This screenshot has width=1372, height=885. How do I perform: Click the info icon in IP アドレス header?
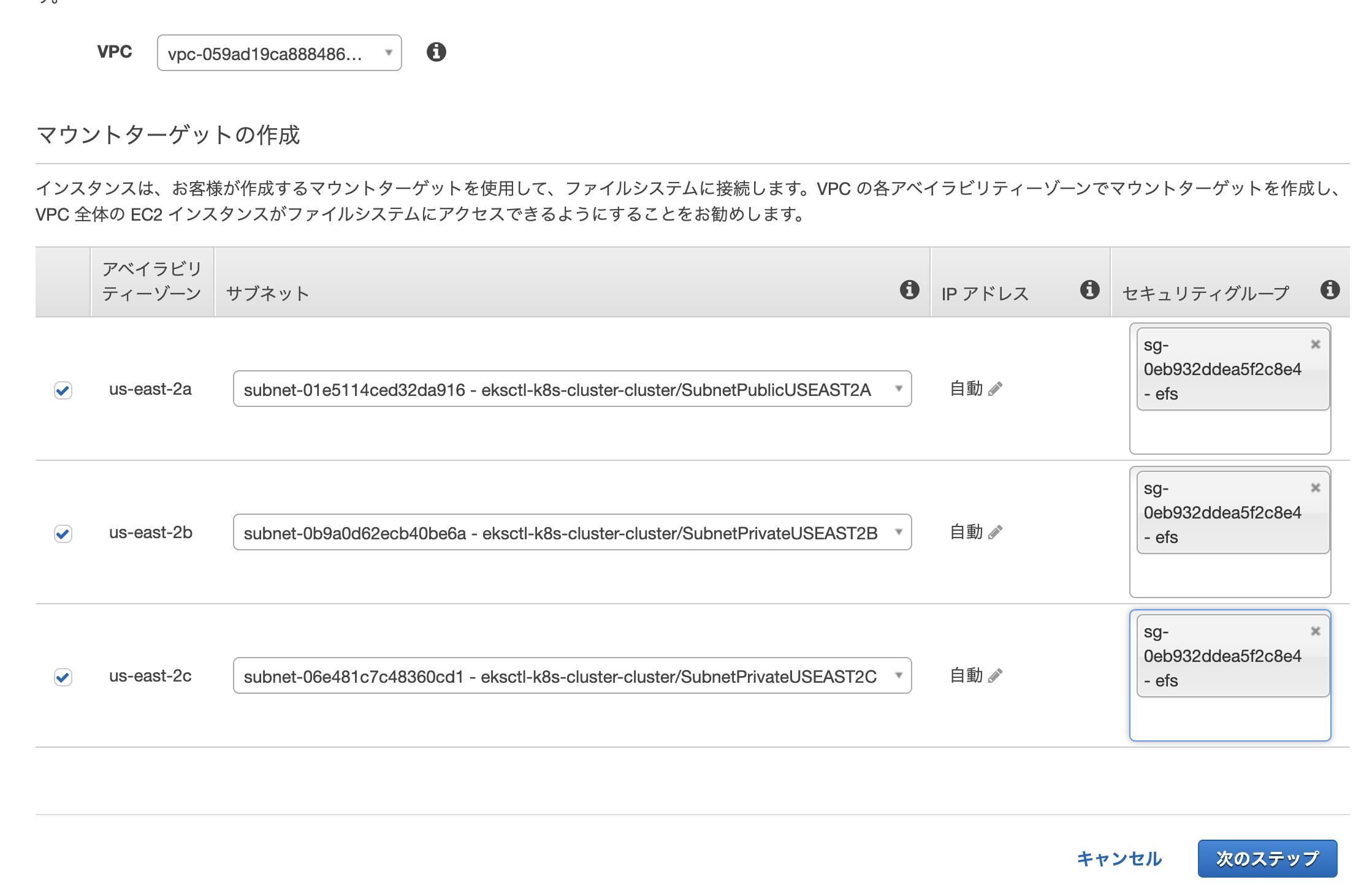click(1089, 289)
